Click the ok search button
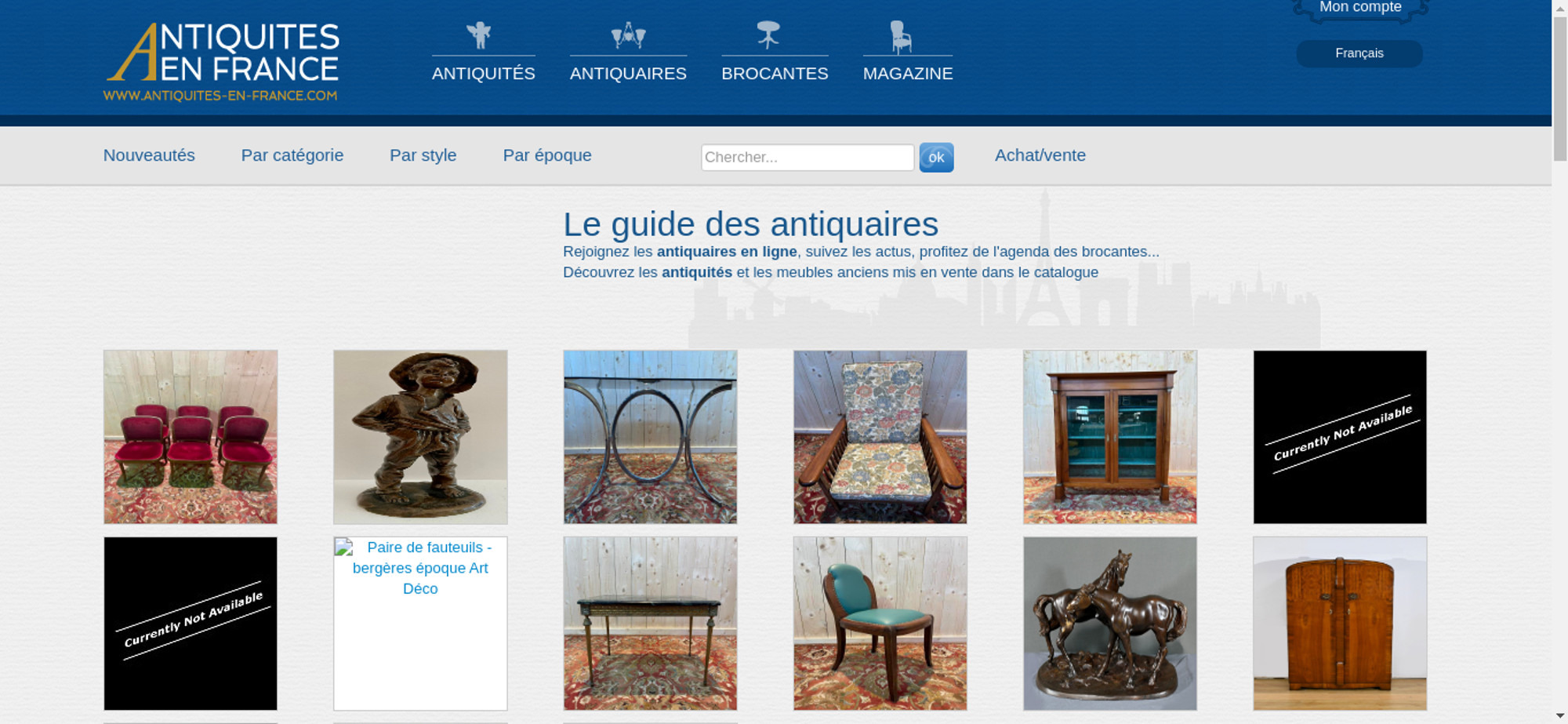The width and height of the screenshot is (1568, 724). click(x=936, y=158)
